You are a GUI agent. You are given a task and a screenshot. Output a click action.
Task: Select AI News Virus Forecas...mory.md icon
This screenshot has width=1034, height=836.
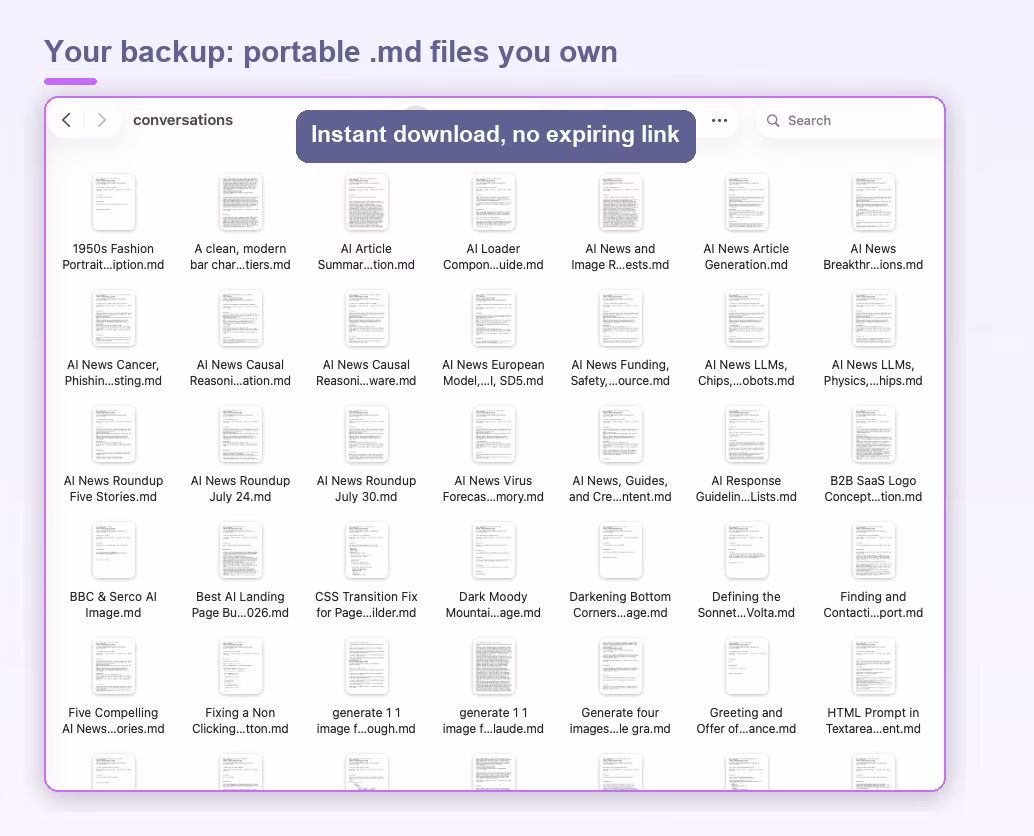pyautogui.click(x=493, y=434)
